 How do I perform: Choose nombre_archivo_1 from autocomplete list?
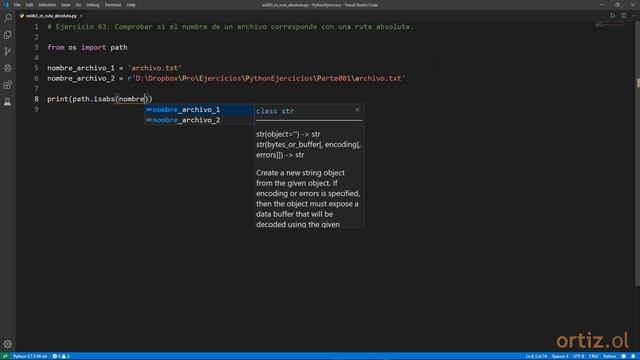click(x=199, y=109)
